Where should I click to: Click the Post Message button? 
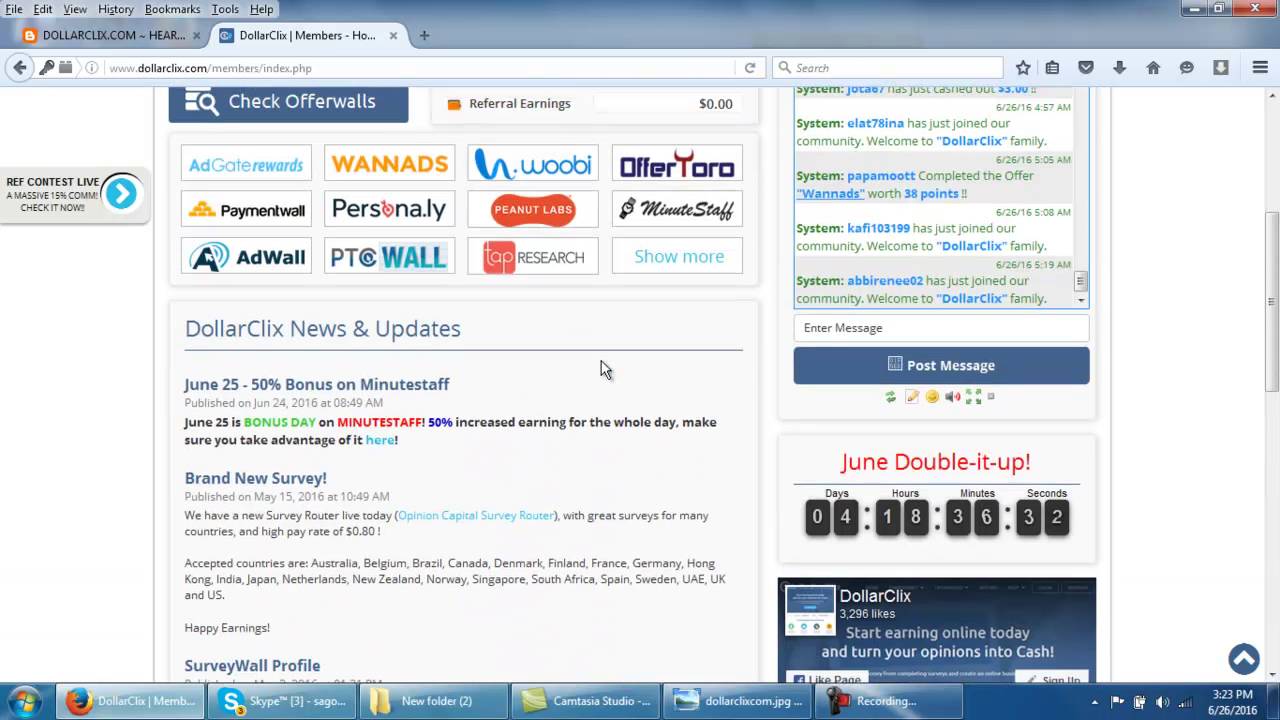coord(941,365)
